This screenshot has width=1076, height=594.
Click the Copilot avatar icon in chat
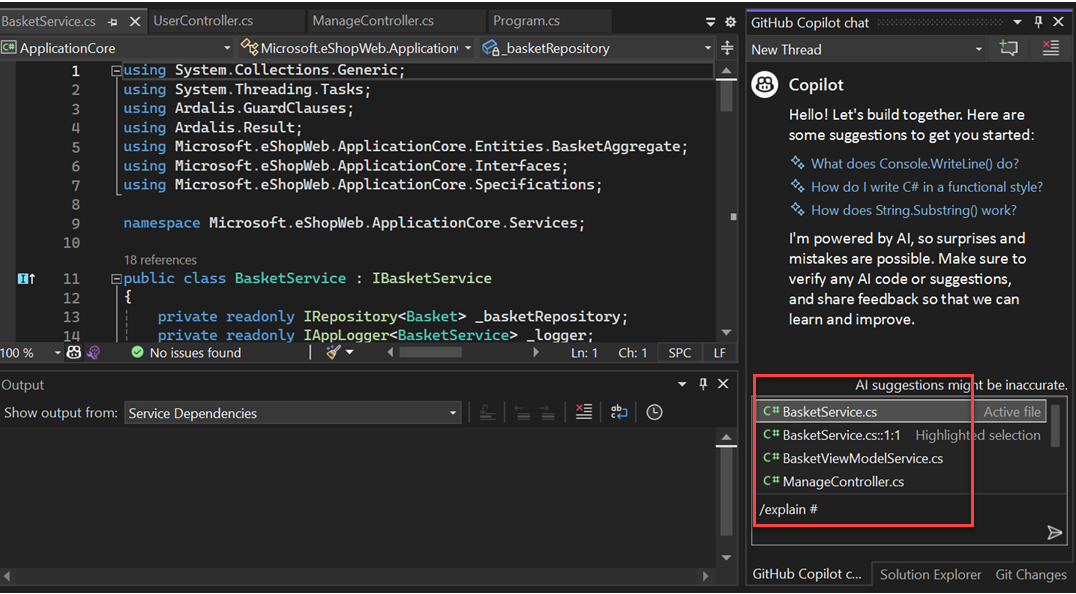point(765,85)
